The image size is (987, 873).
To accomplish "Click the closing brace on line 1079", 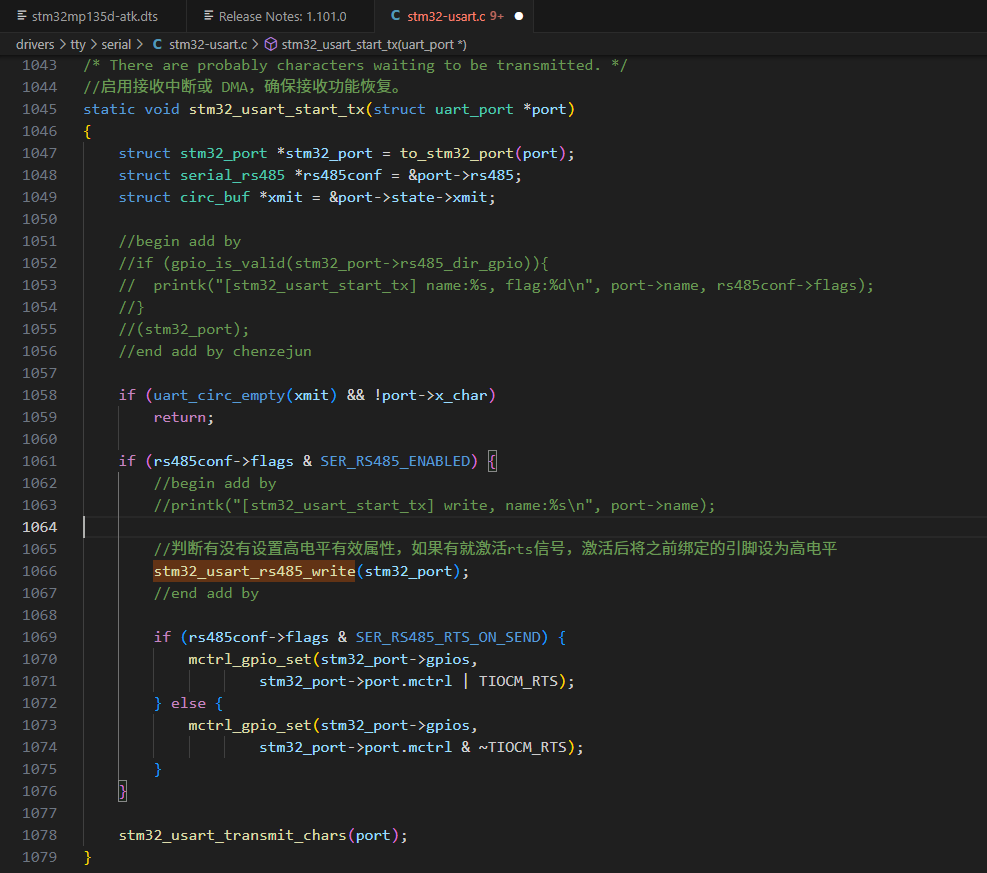I will tap(87, 857).
